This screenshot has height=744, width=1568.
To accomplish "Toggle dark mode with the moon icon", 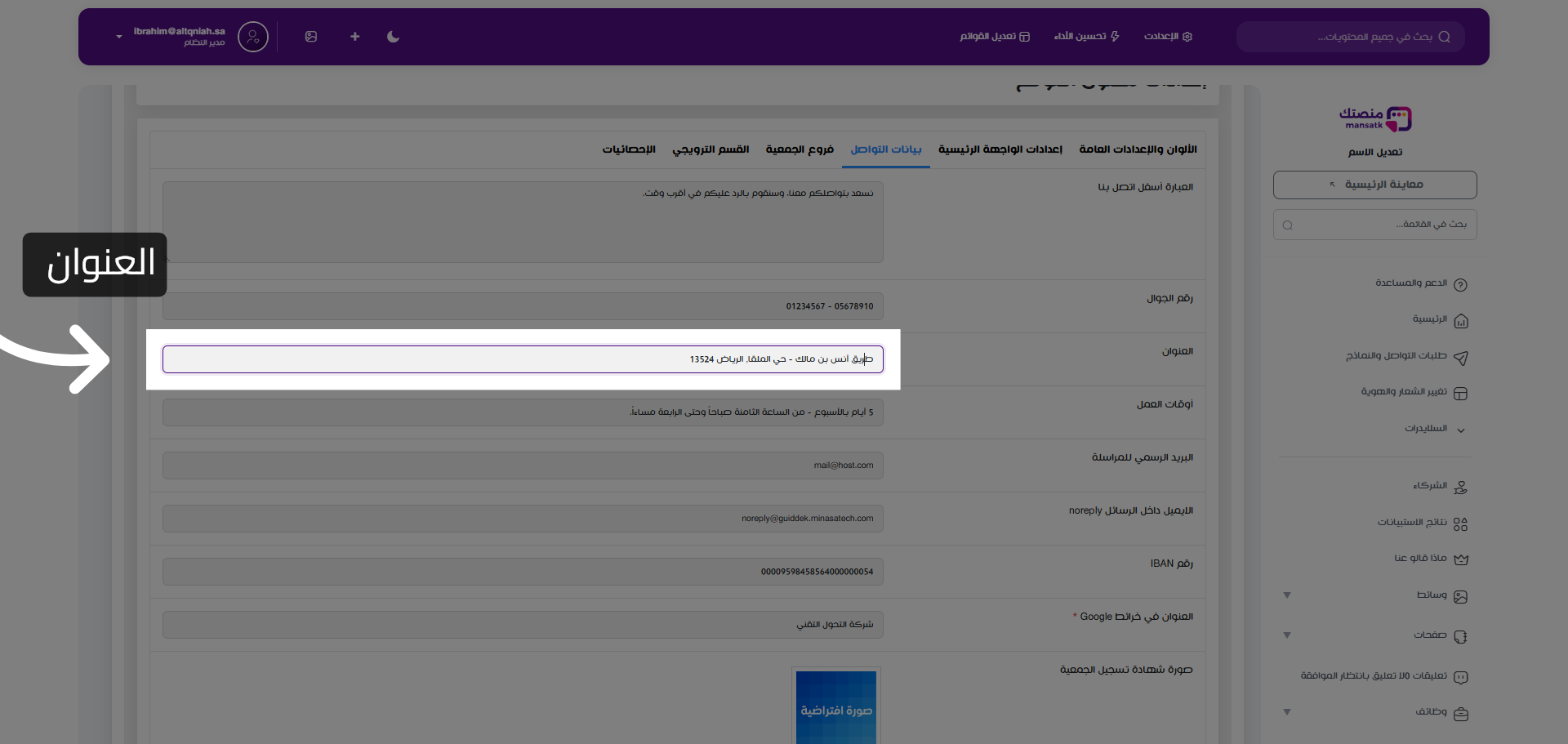I will 393,37.
